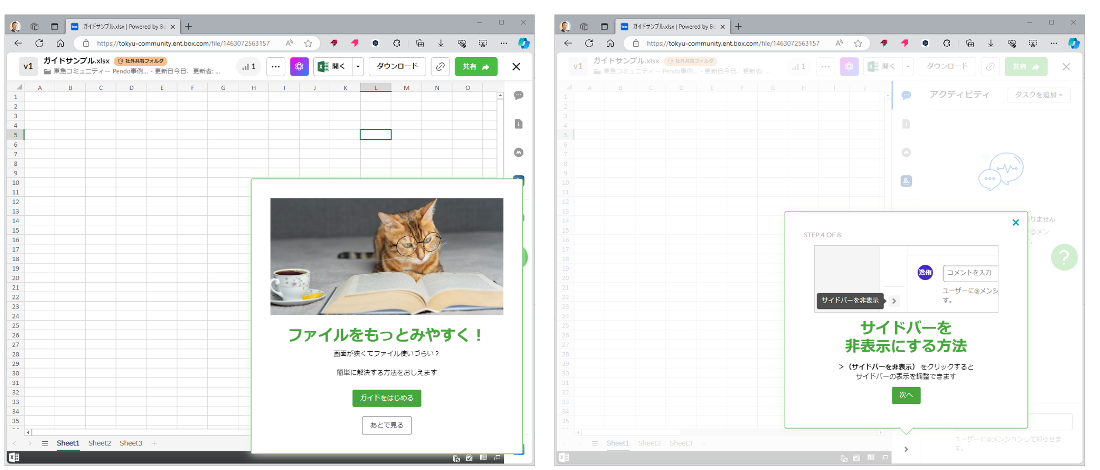This screenshot has height=470, width=1100.
Task: Open Copilot icon in left browser
Action: pyautogui.click(x=524, y=43)
